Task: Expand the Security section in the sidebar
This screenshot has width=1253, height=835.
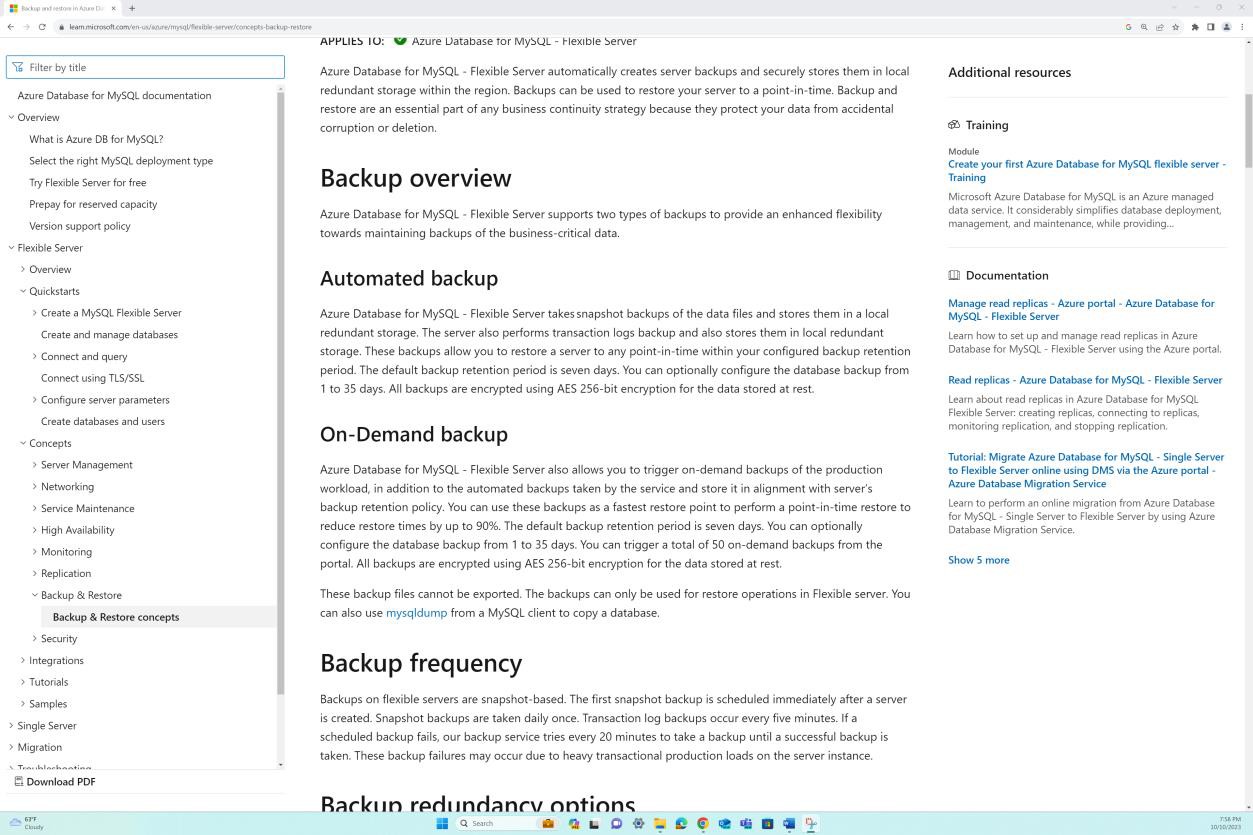Action: click(36, 638)
